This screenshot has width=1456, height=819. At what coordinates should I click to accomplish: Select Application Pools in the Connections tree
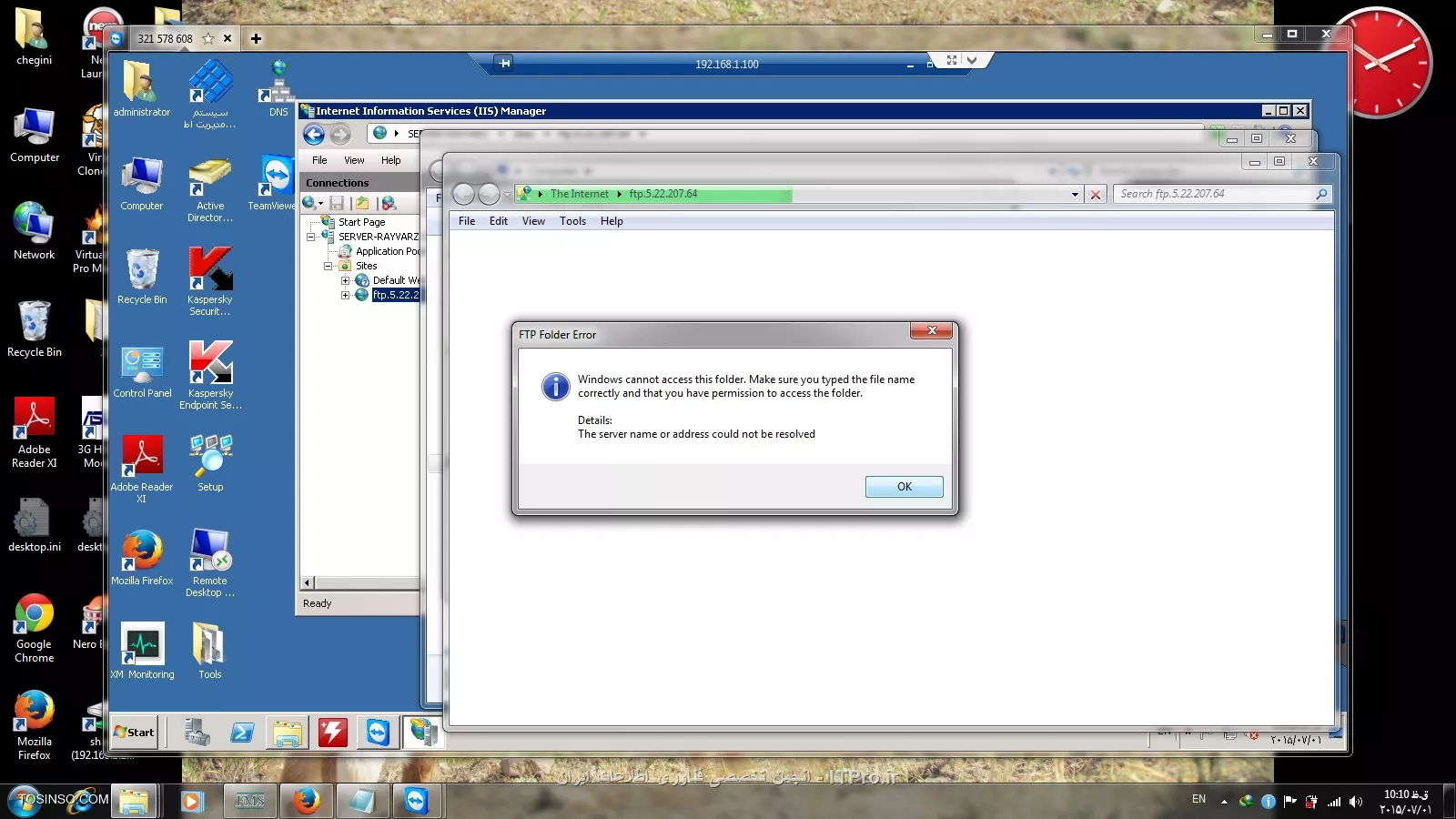[388, 251]
